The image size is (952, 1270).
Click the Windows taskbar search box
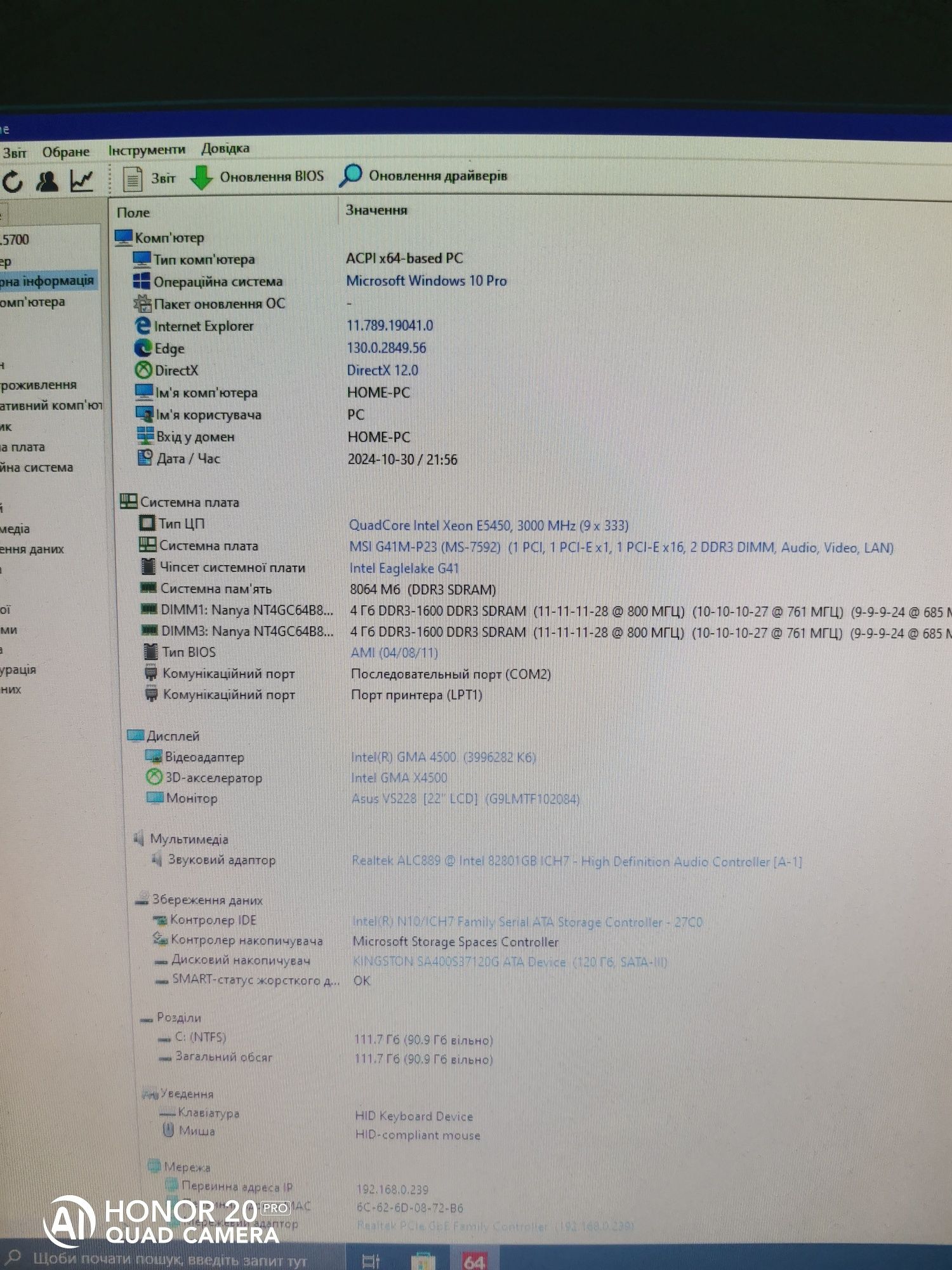pos(171,1258)
